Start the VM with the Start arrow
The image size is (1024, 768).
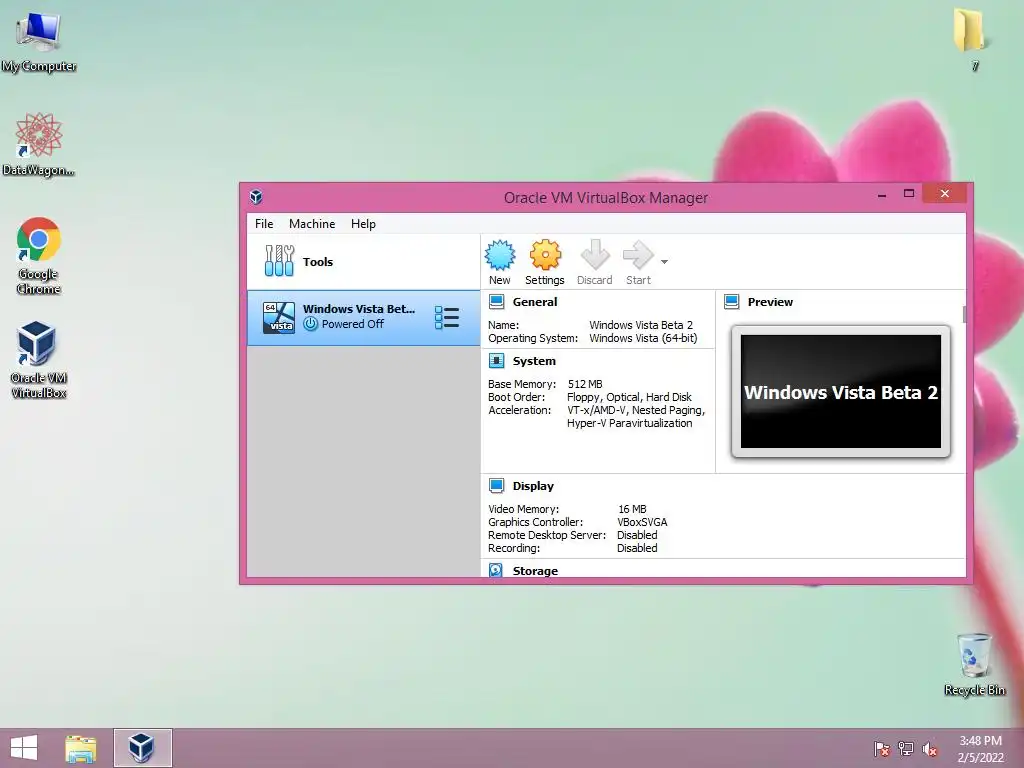pyautogui.click(x=638, y=255)
